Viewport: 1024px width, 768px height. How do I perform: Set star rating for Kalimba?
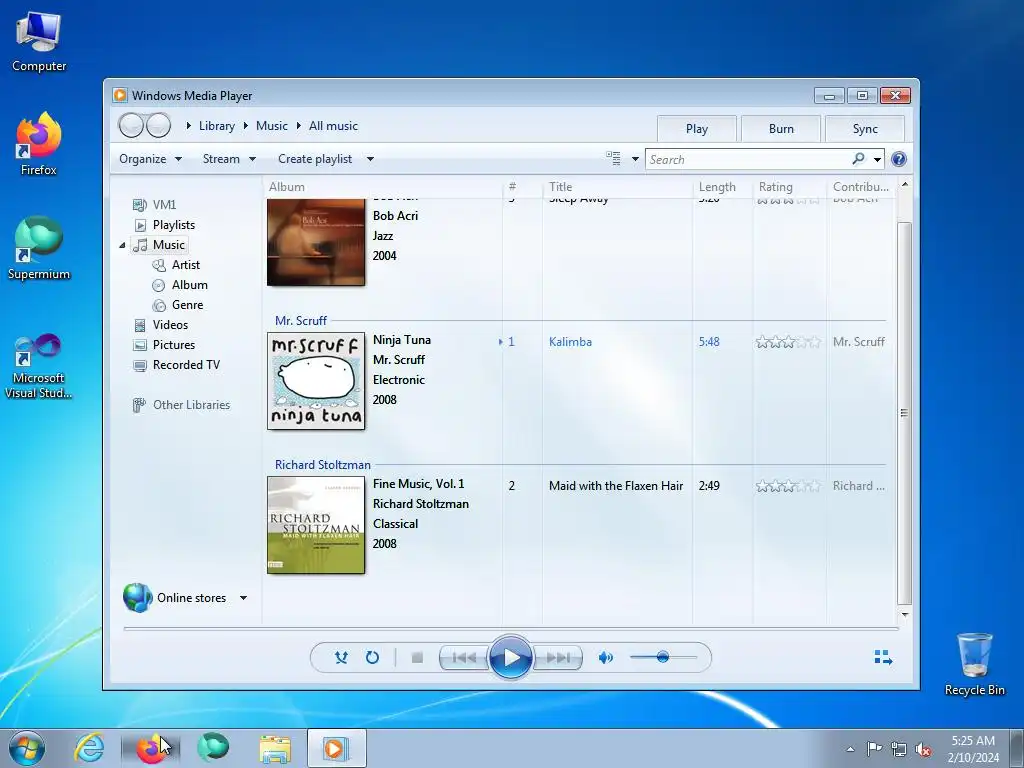pyautogui.click(x=788, y=342)
